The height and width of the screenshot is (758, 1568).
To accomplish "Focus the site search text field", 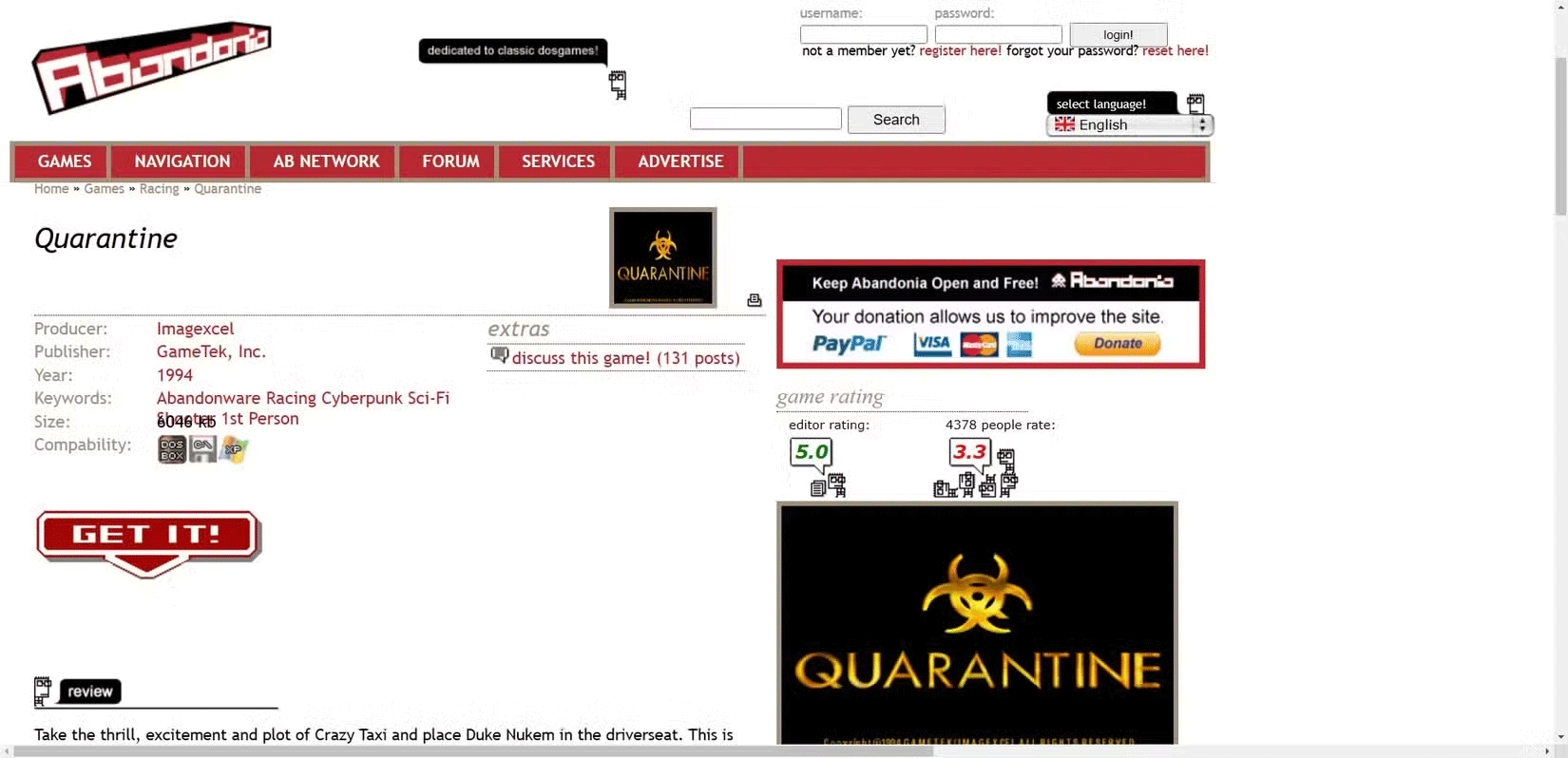I will (x=765, y=119).
